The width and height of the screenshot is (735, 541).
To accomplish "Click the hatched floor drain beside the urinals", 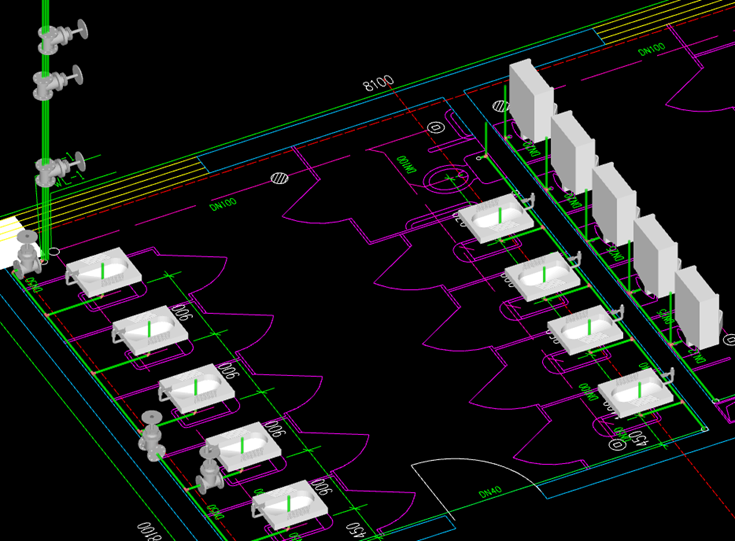I will (498, 104).
